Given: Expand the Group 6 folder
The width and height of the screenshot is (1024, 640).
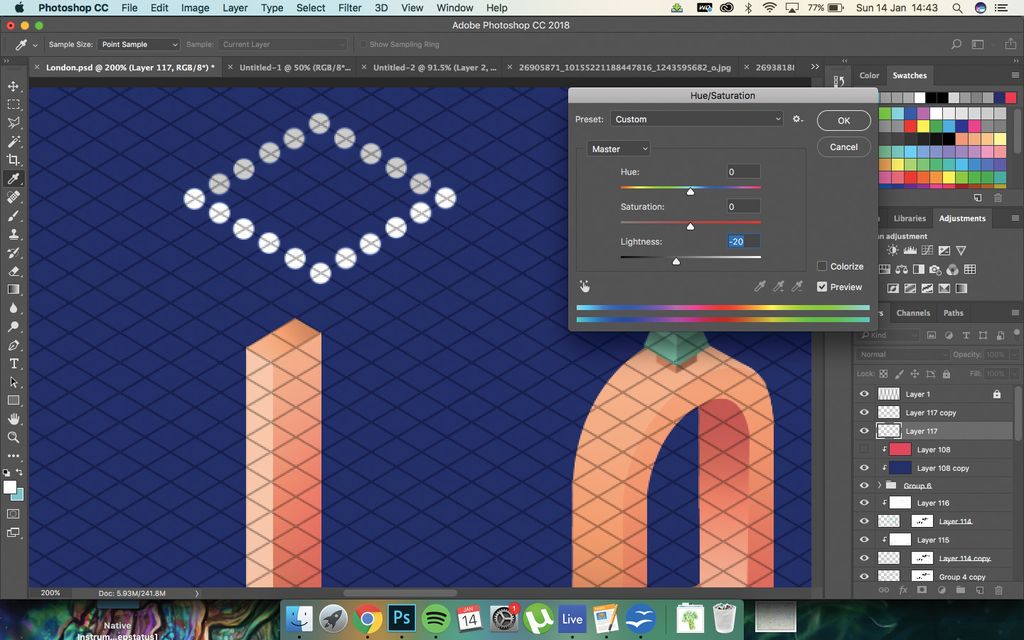Looking at the screenshot, I should 877,485.
